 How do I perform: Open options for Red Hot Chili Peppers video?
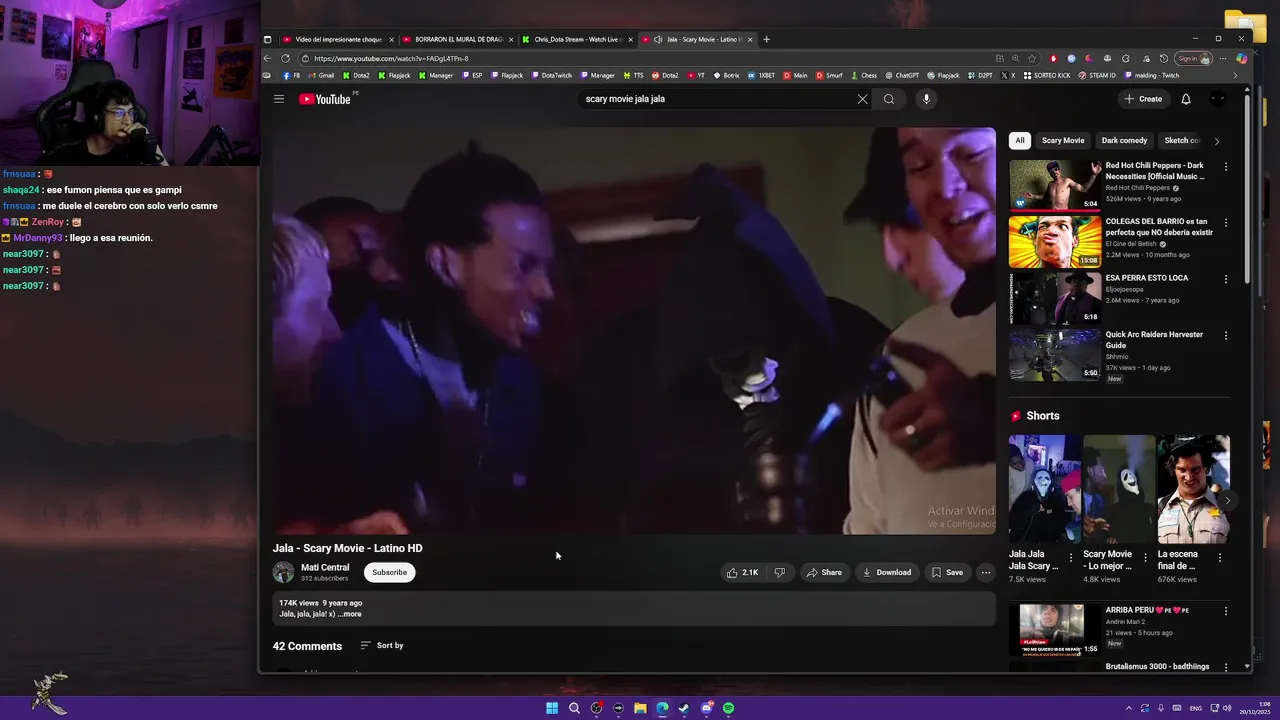tap(1226, 167)
